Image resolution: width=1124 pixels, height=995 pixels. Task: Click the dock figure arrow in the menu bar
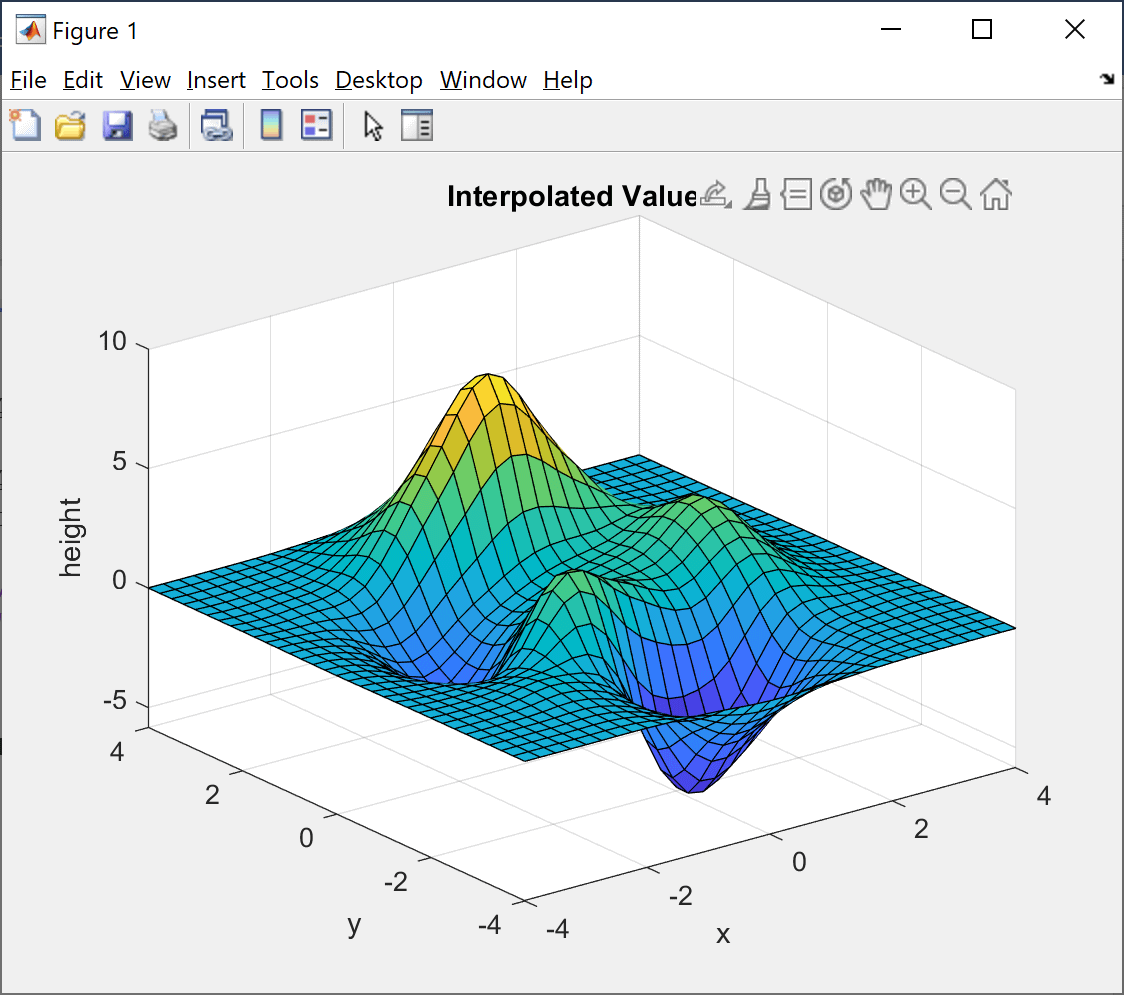point(1107,80)
